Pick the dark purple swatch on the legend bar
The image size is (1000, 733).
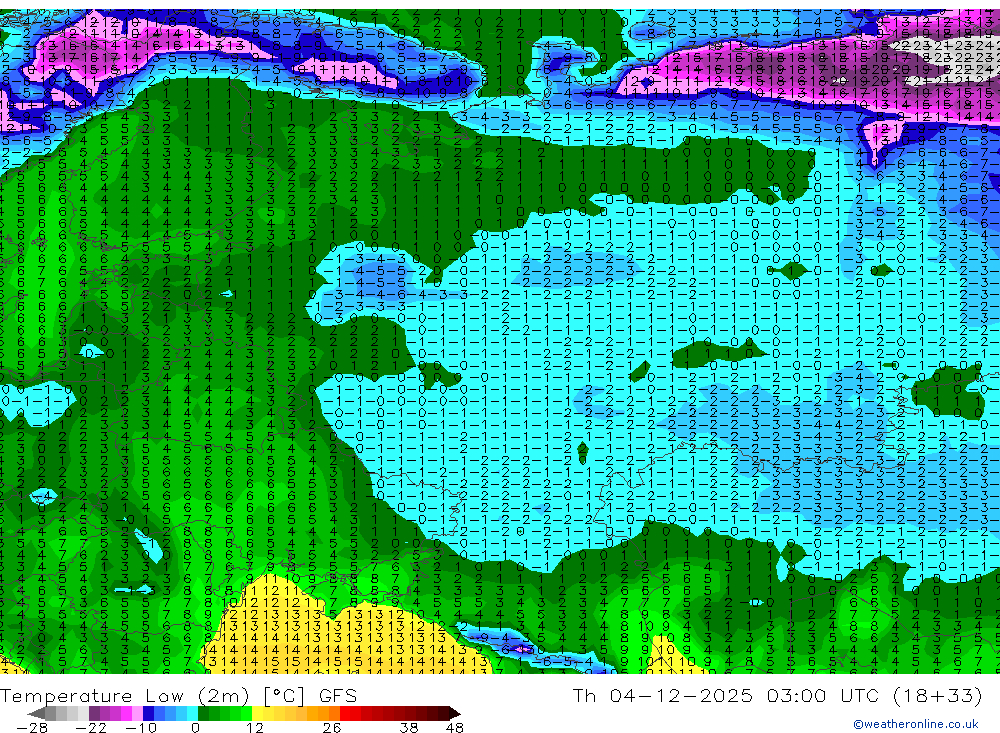[x=94, y=714]
